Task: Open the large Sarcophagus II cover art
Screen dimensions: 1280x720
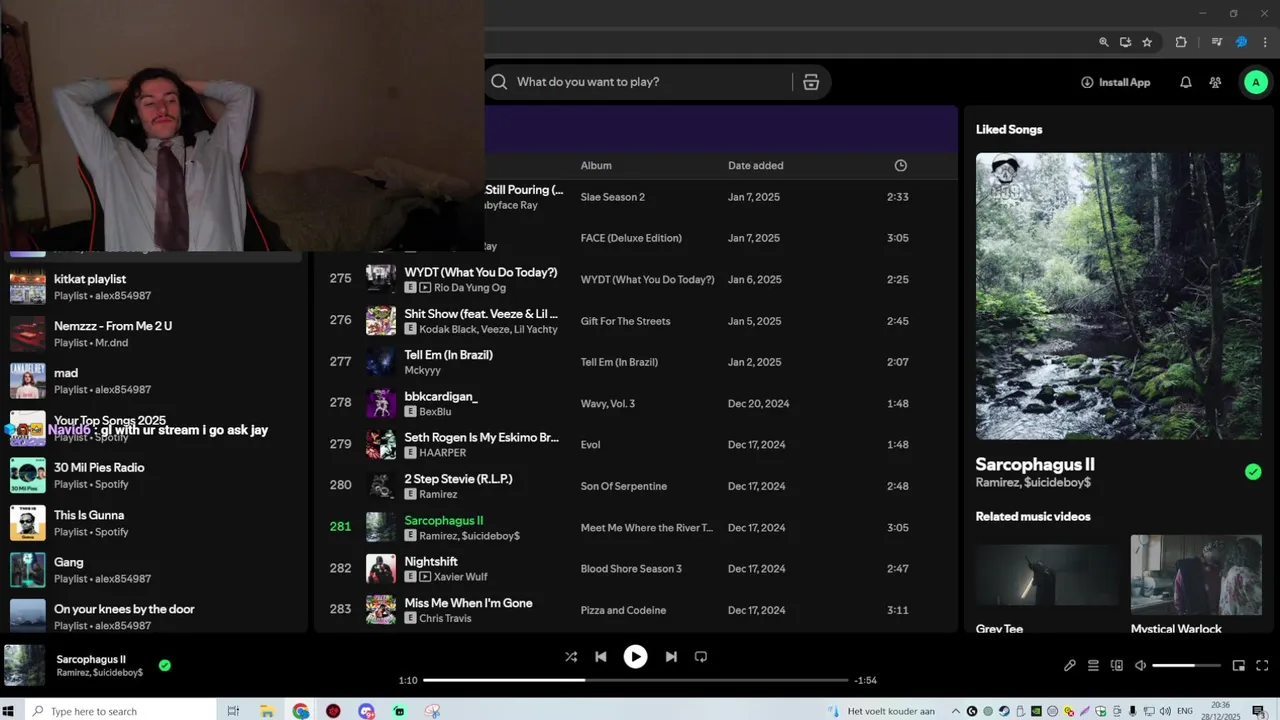Action: (1119, 296)
